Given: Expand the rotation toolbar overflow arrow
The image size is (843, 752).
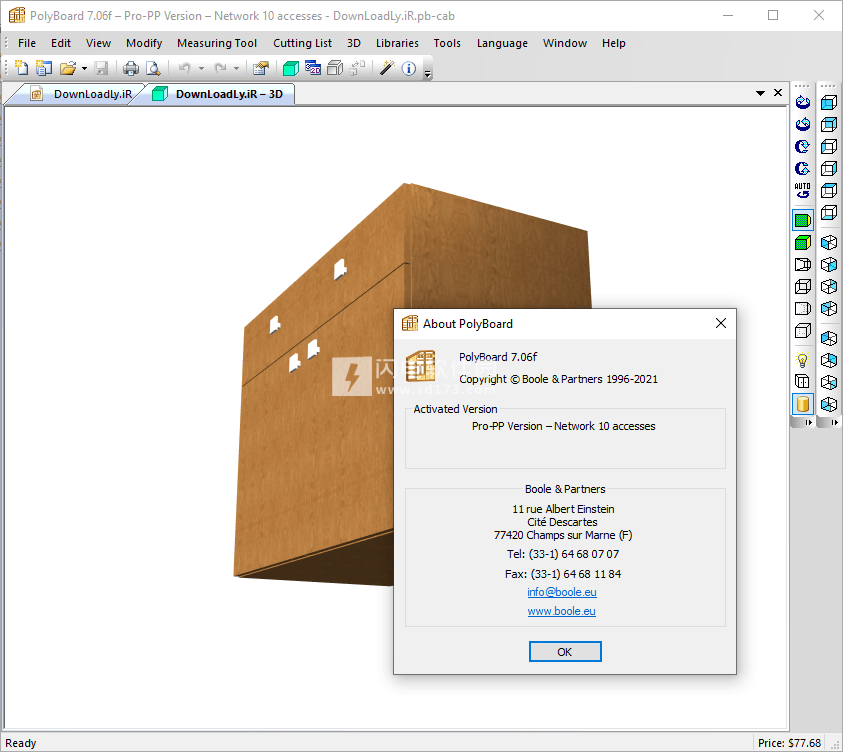Looking at the screenshot, I should [808, 422].
